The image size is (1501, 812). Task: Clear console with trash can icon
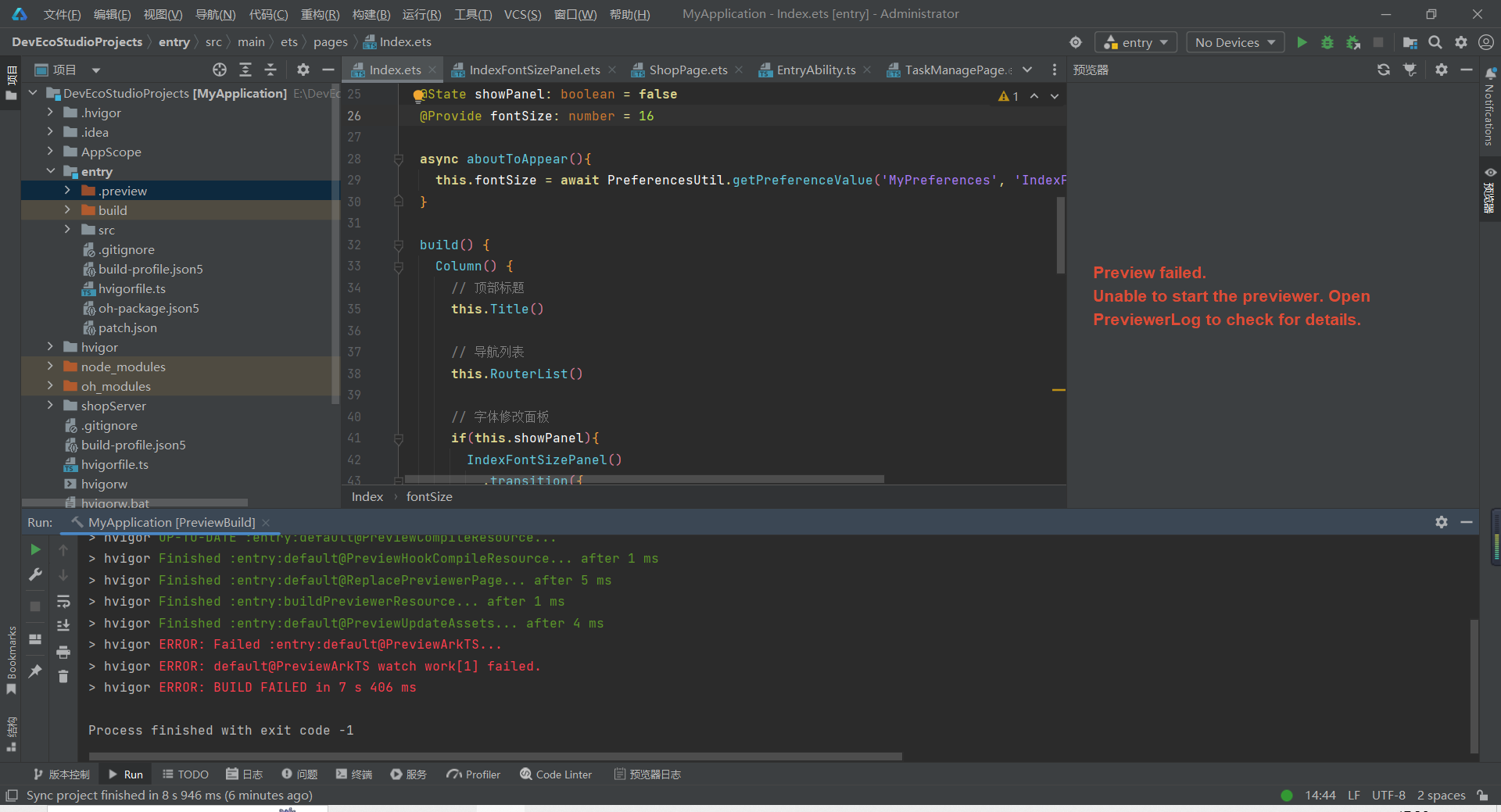63,676
